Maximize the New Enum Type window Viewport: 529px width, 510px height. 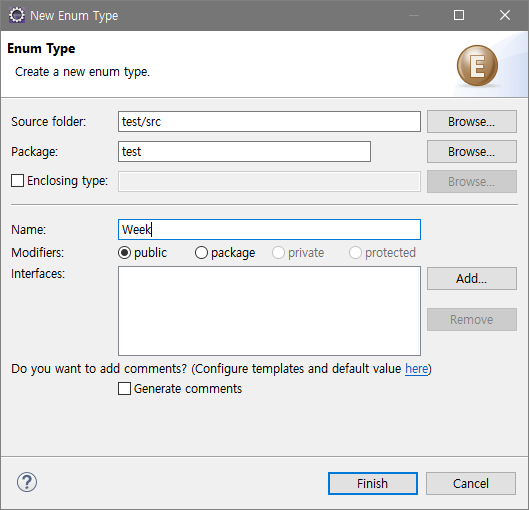[459, 15]
